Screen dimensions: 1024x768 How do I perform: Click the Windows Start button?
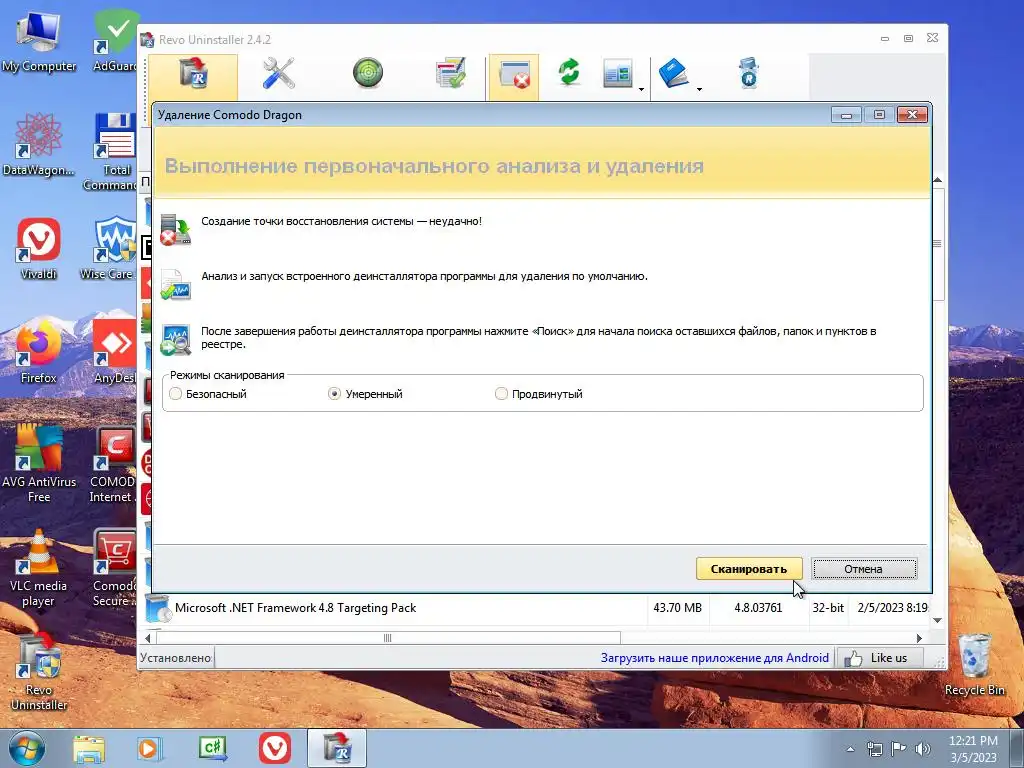point(27,748)
